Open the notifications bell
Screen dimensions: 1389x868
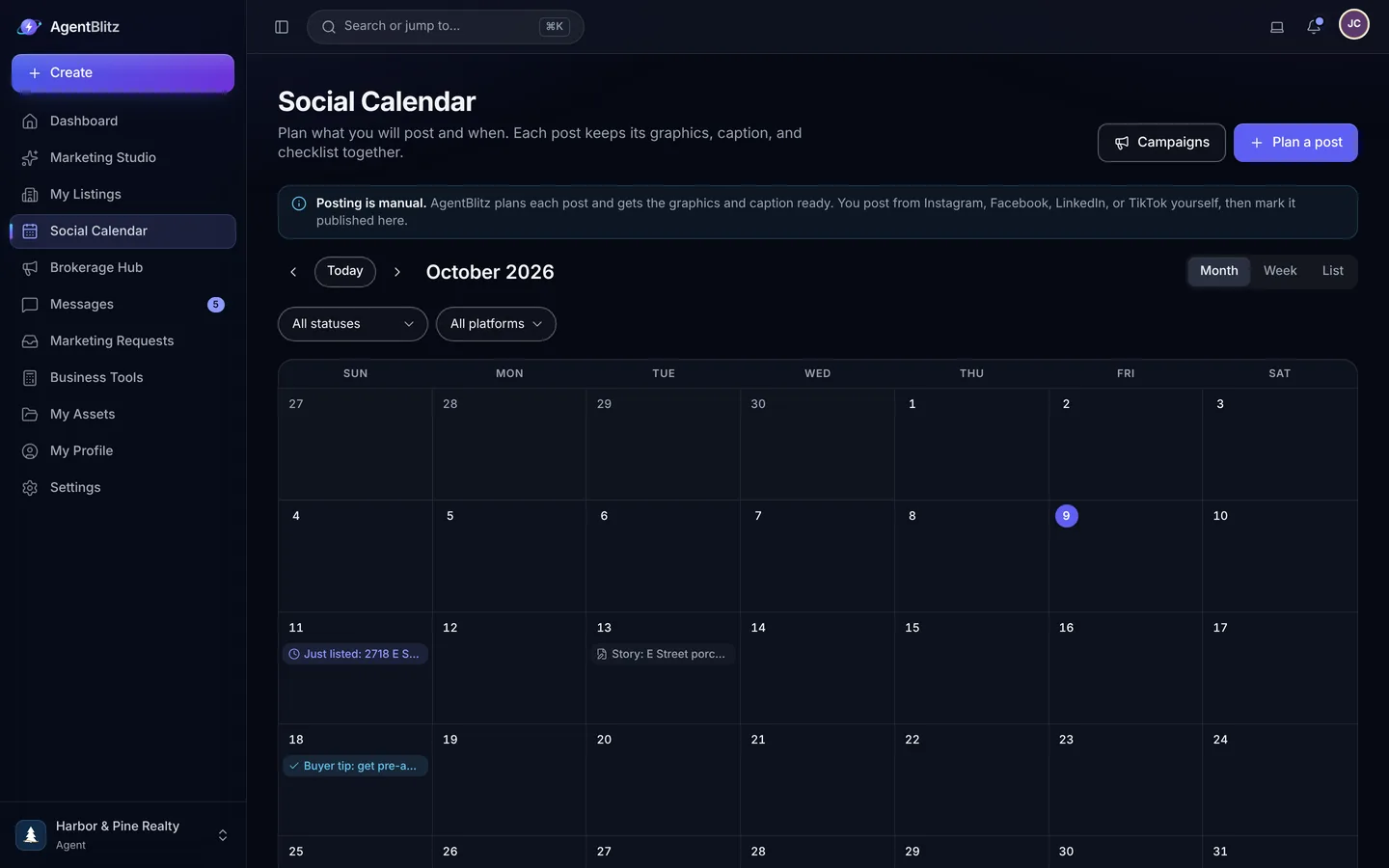click(x=1314, y=27)
